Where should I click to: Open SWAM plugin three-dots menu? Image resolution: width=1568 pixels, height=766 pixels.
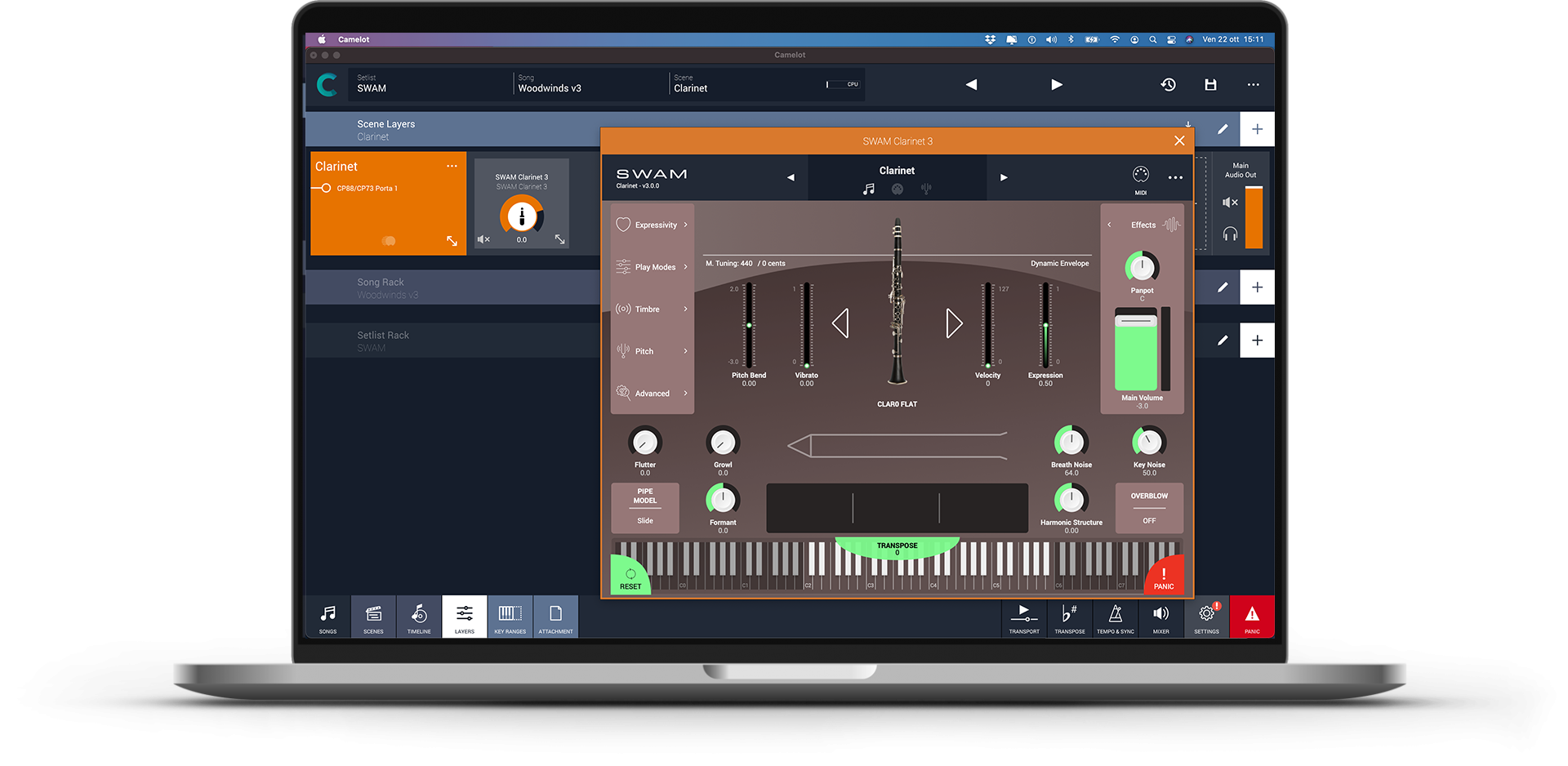point(1175,177)
